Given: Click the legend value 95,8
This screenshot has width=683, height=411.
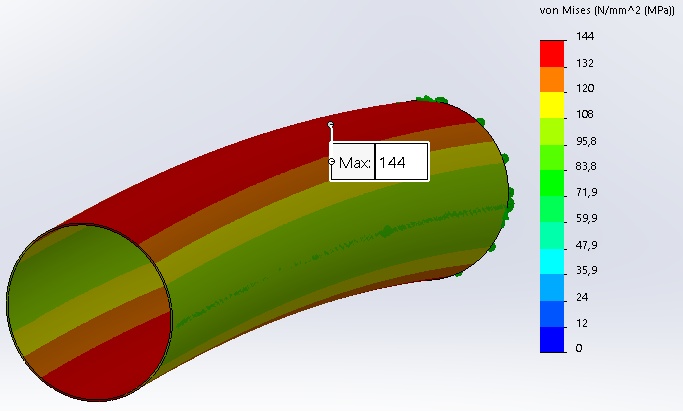Looking at the screenshot, I should tap(586, 141).
